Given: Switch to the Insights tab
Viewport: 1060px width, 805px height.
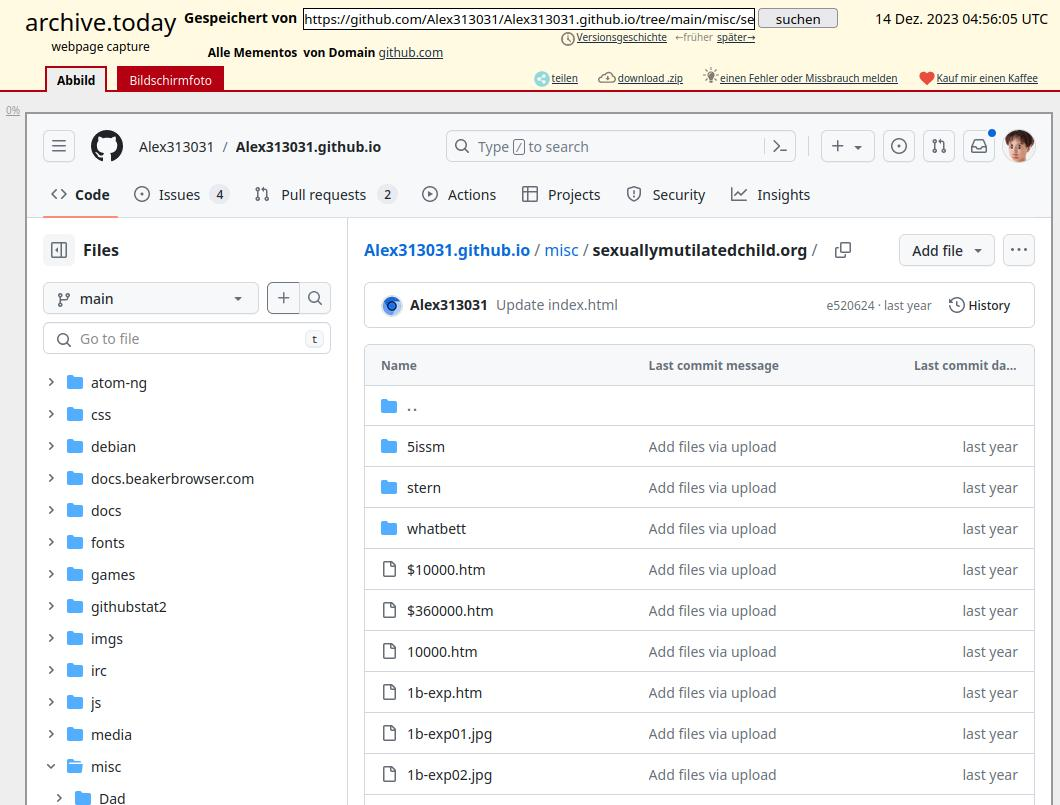Looking at the screenshot, I should [771, 195].
